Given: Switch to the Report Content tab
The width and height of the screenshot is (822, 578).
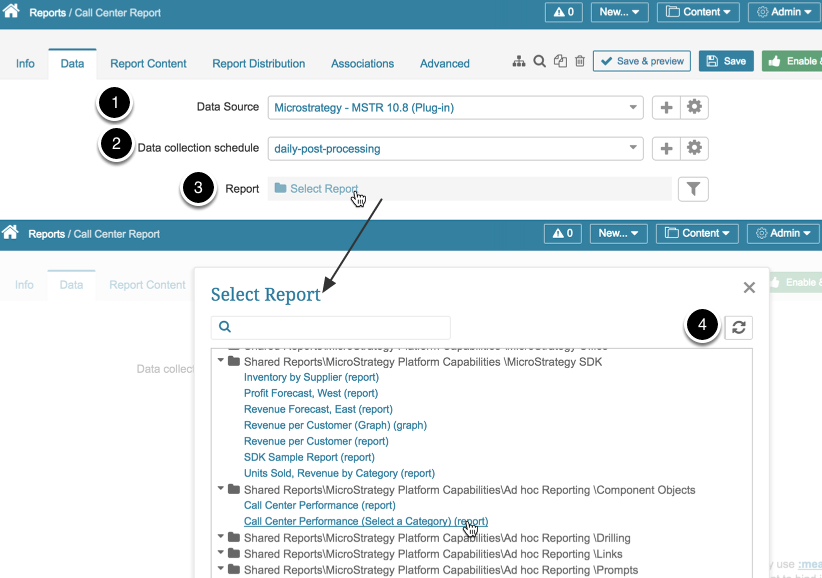Looking at the screenshot, I should (148, 63).
